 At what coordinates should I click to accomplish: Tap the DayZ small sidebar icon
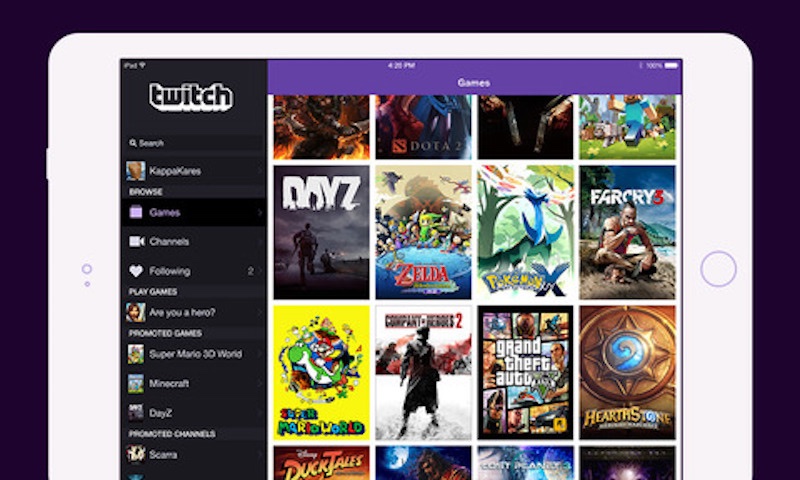pyautogui.click(x=136, y=413)
